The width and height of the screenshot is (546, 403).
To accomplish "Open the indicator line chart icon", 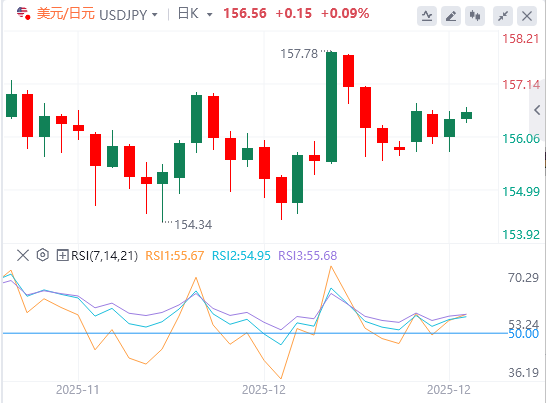I will (427, 16).
